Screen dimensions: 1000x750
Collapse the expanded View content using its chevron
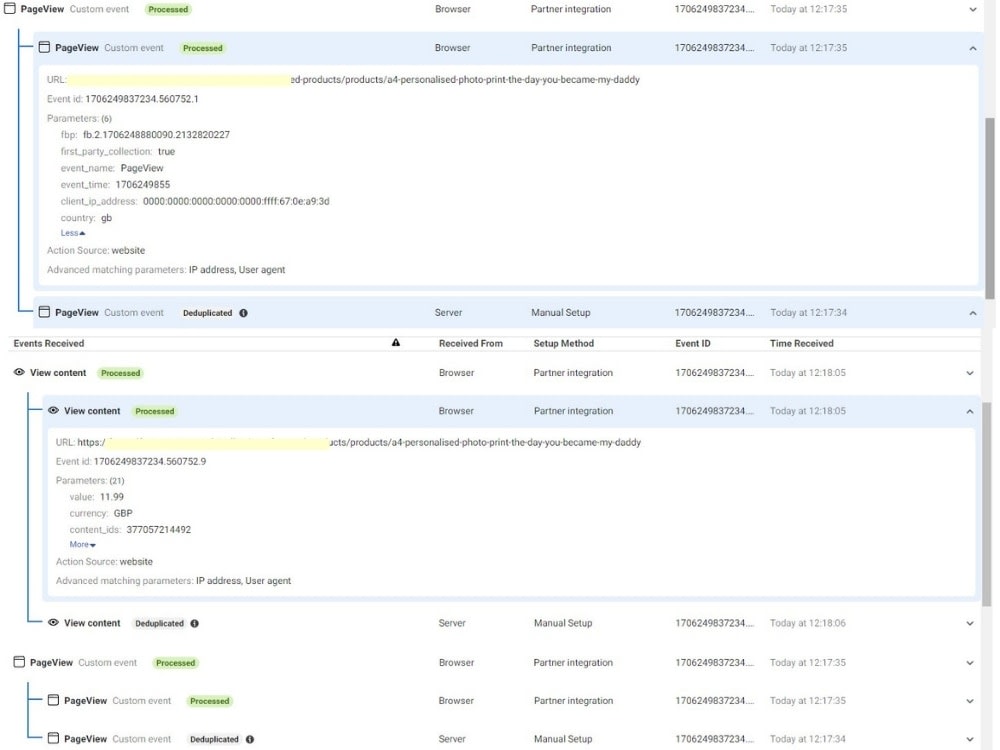coord(969,410)
